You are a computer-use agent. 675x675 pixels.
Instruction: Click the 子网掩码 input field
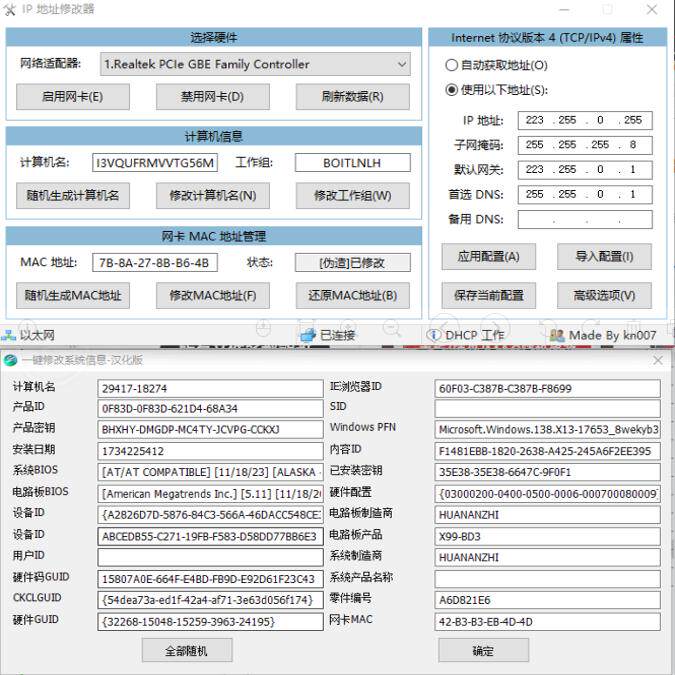pos(585,145)
